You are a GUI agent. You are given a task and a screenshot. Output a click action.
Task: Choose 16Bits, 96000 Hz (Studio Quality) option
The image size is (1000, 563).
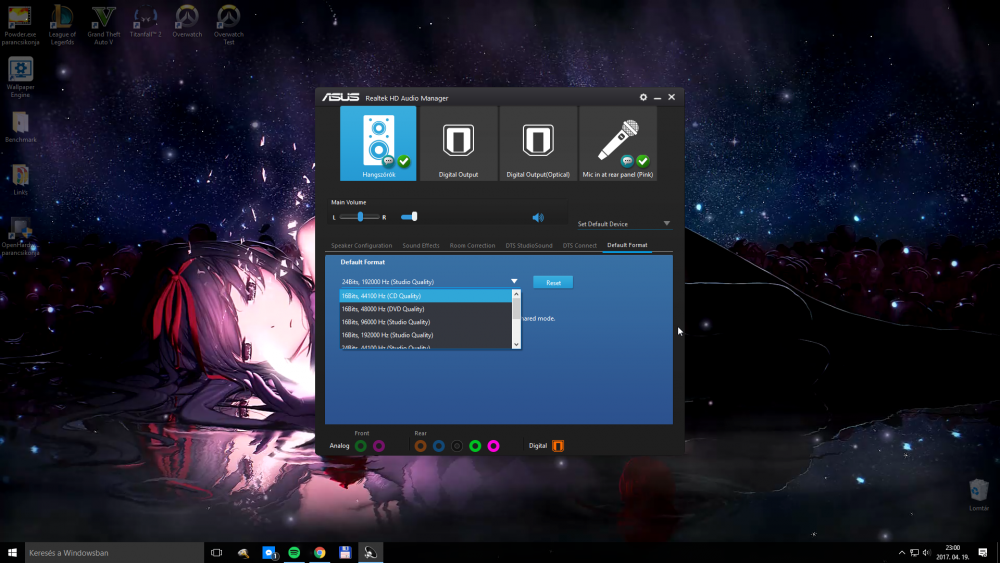pos(386,322)
